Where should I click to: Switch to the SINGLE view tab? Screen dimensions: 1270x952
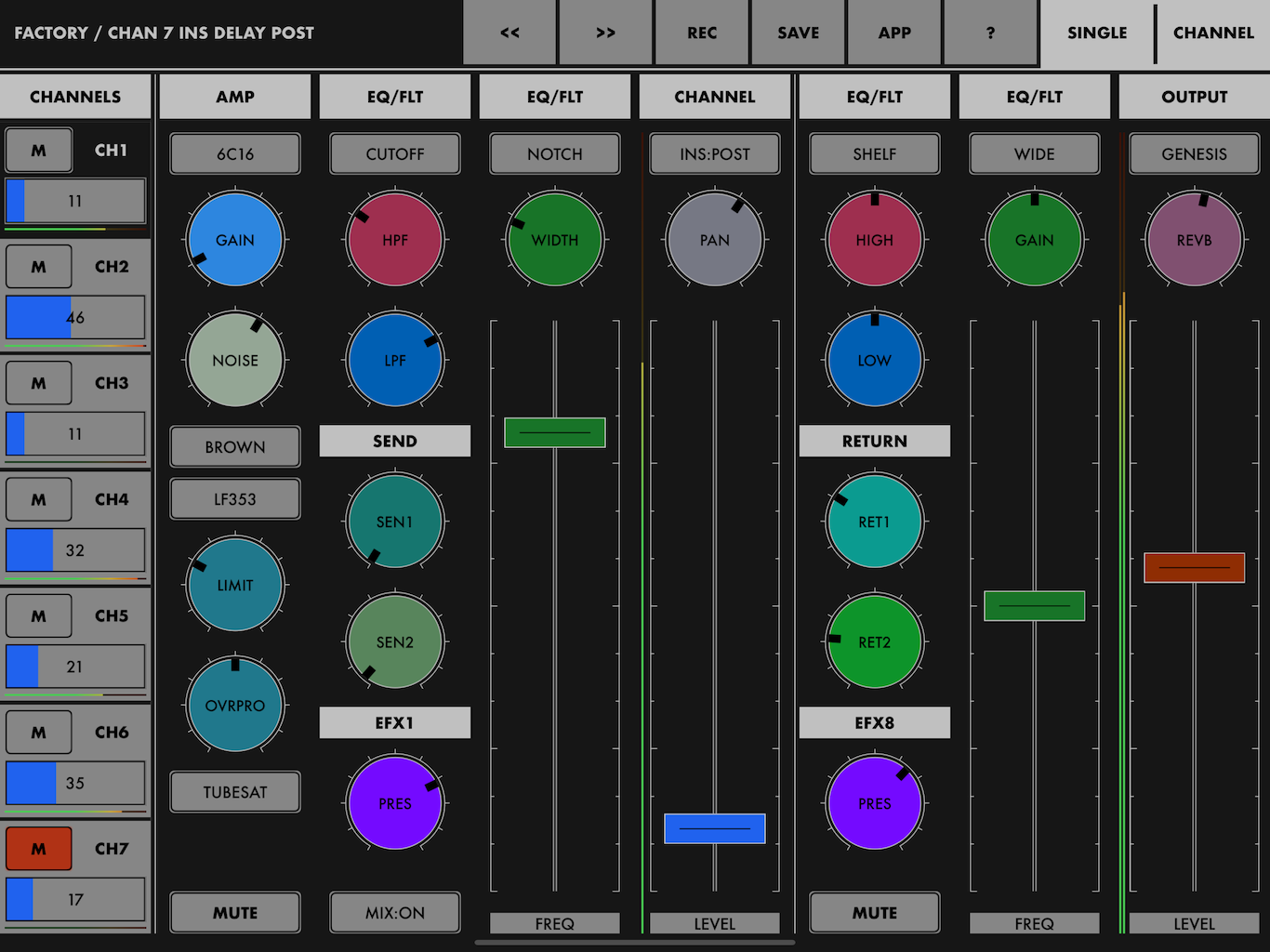[1097, 33]
